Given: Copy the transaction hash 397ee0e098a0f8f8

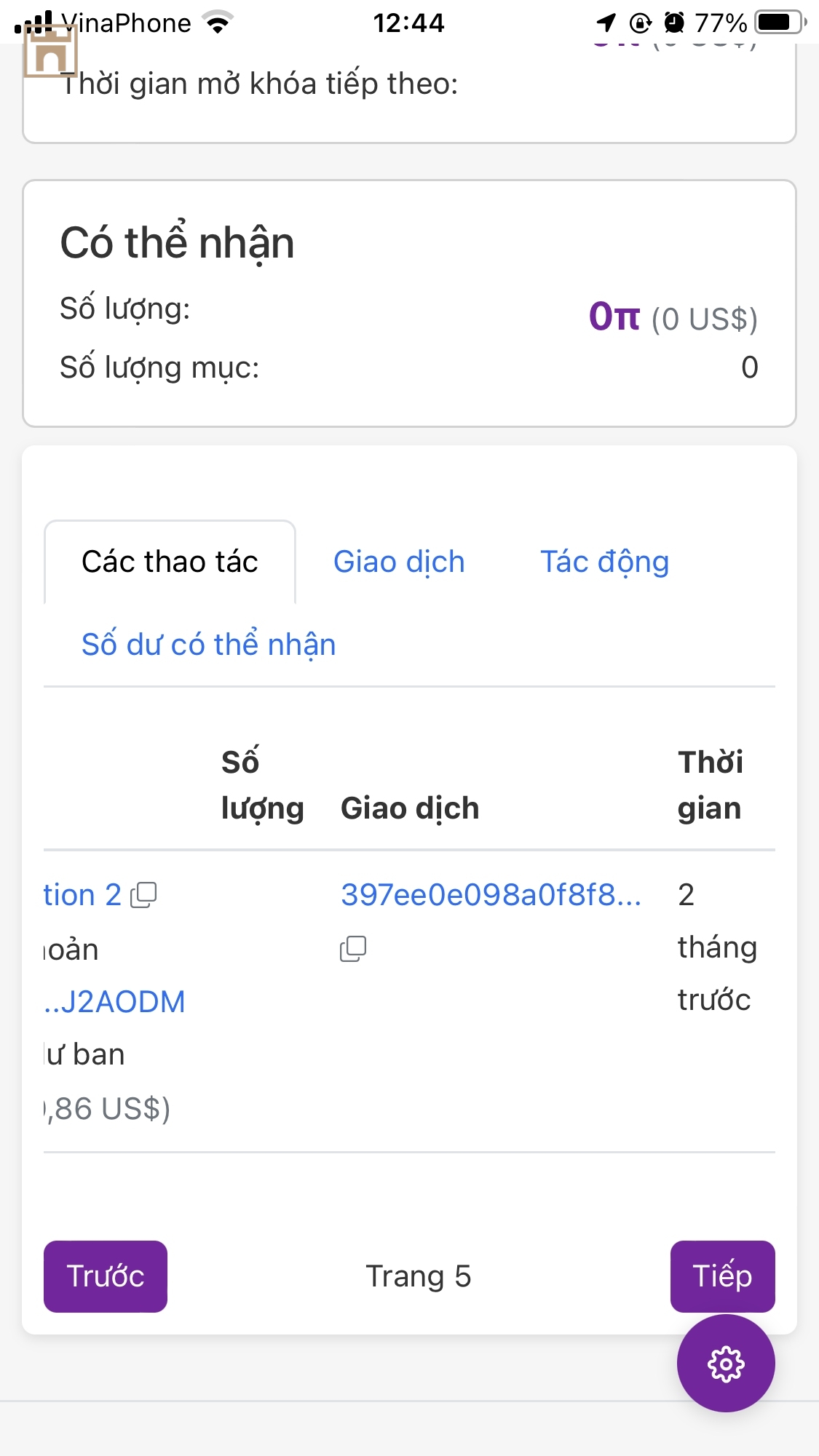Looking at the screenshot, I should click(x=353, y=949).
